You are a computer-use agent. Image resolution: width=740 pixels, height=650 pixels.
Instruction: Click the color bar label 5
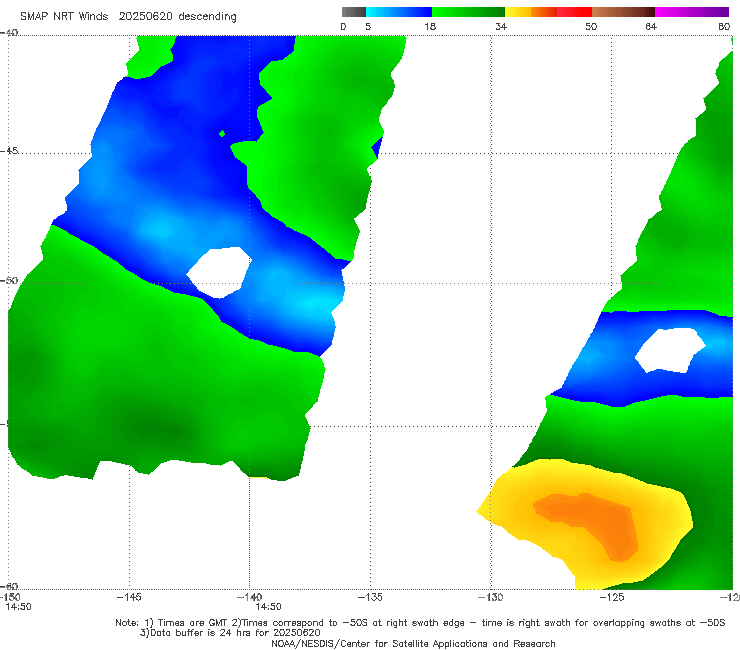[x=368, y=26]
